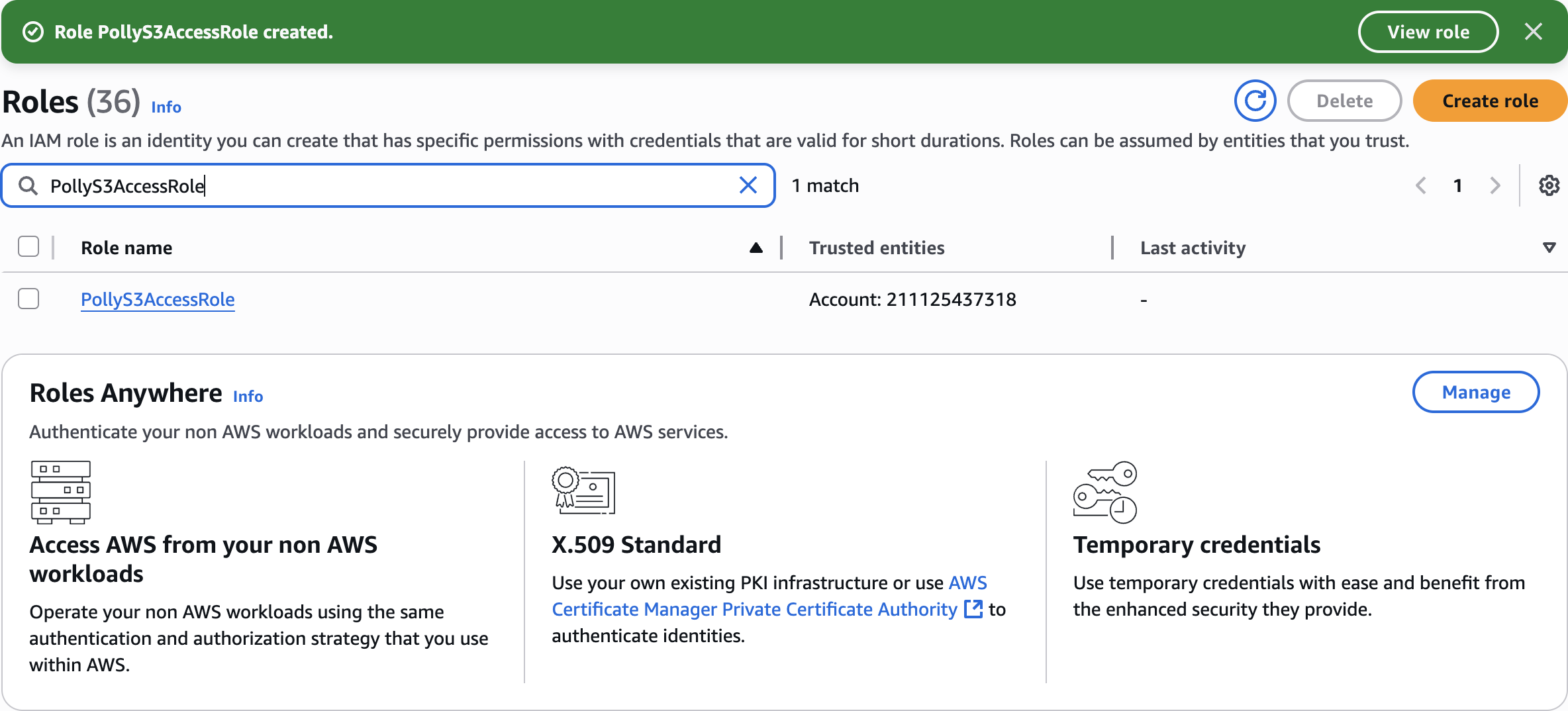Screen dimensions: 1568x711
Task: Click the Delete button
Action: point(1344,101)
